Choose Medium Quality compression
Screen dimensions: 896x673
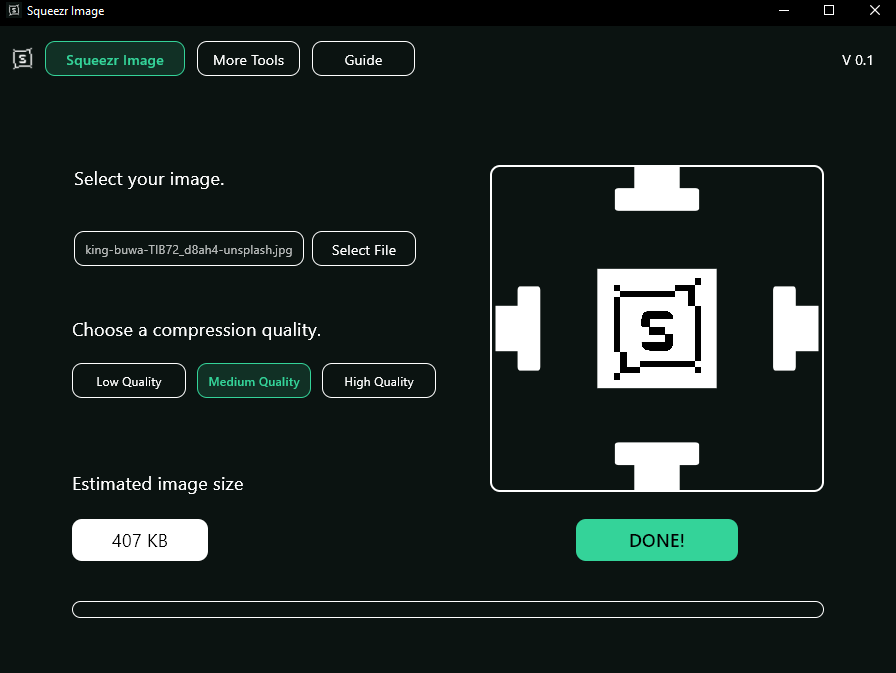(254, 381)
